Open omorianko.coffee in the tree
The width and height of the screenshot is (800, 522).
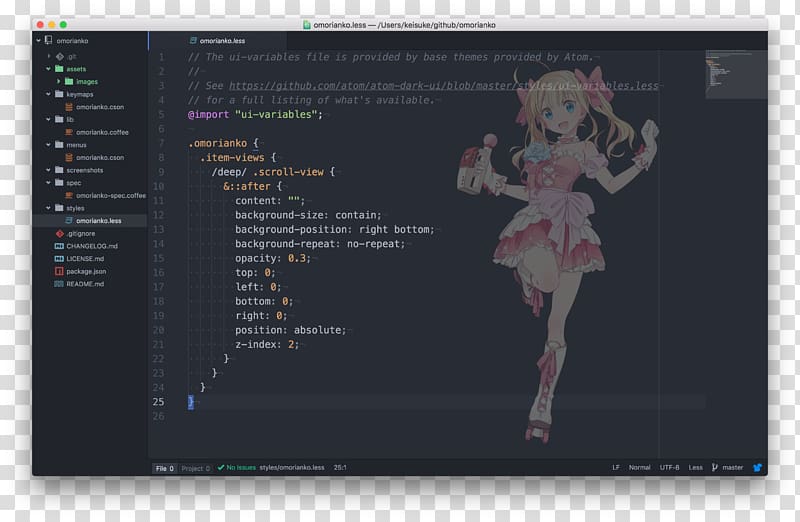click(x=102, y=132)
